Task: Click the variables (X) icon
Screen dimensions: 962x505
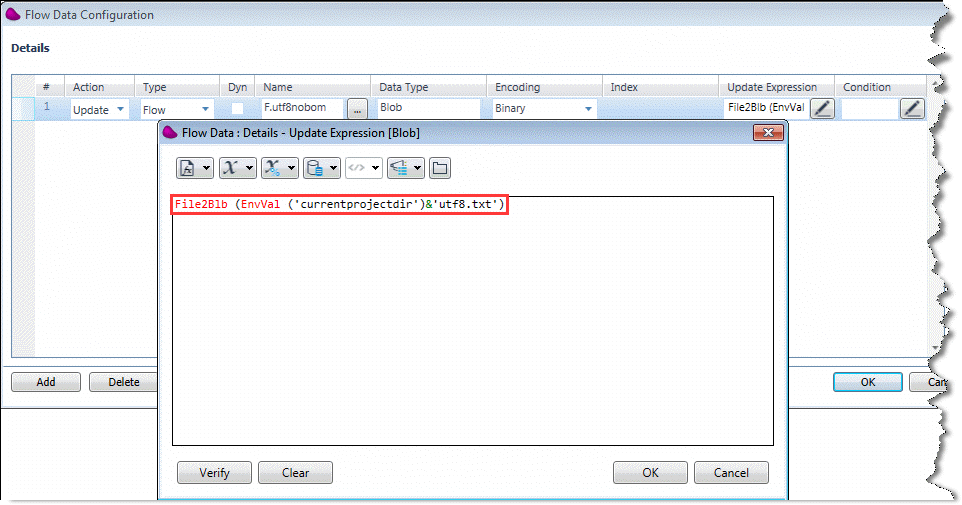Action: [x=231, y=168]
